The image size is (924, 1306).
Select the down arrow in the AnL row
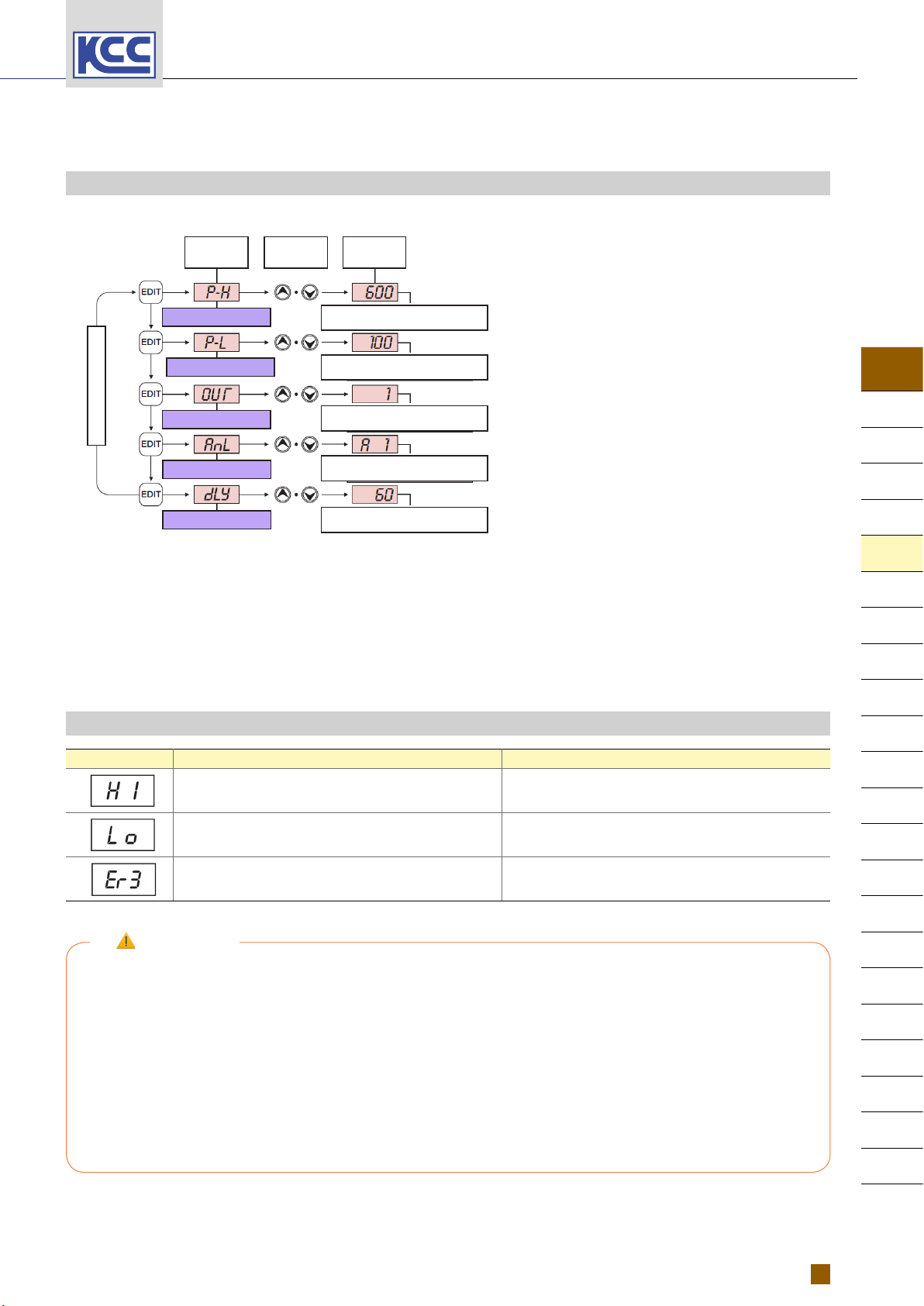click(310, 445)
